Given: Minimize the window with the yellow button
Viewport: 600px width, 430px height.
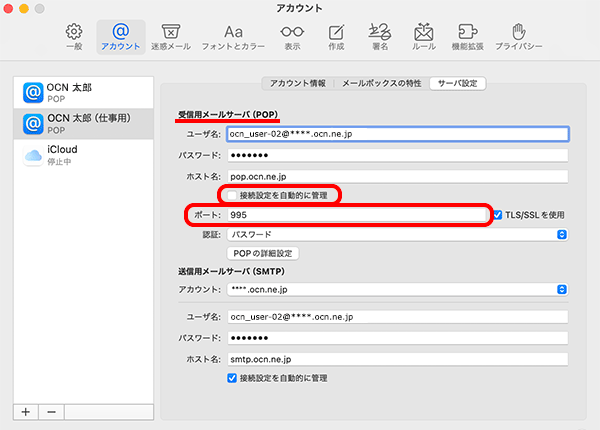Looking at the screenshot, I should tap(24, 8).
